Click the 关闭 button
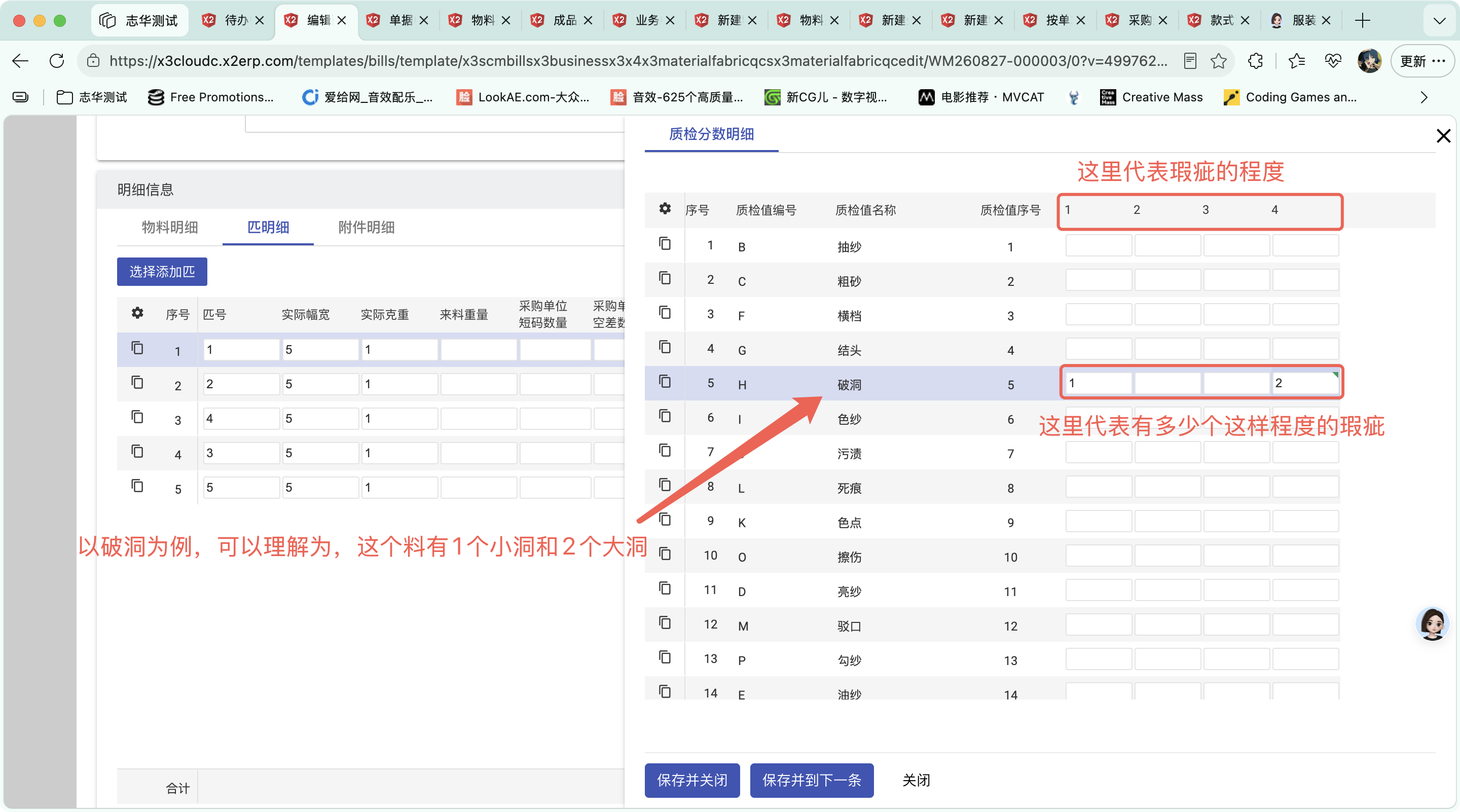The width and height of the screenshot is (1460, 812). 916,780
